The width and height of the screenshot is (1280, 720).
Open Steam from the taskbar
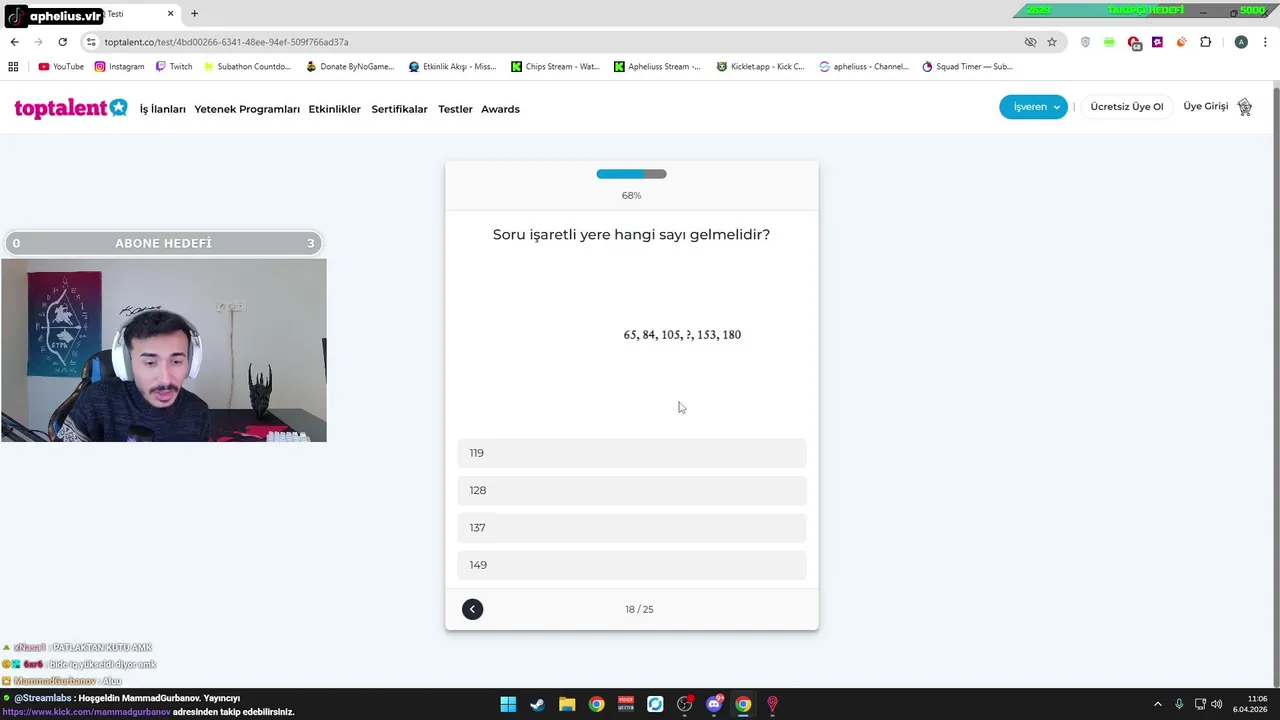[x=537, y=704]
